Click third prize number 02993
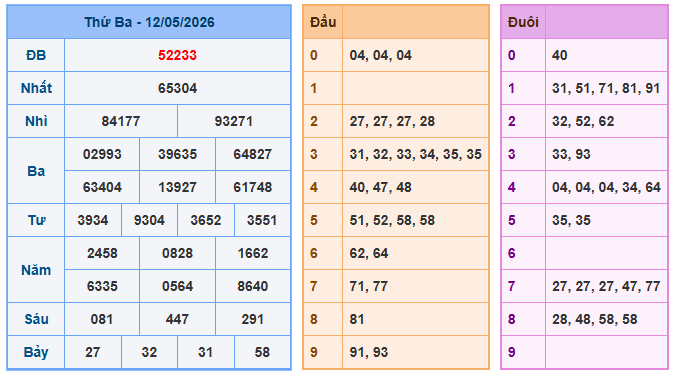 [102, 154]
